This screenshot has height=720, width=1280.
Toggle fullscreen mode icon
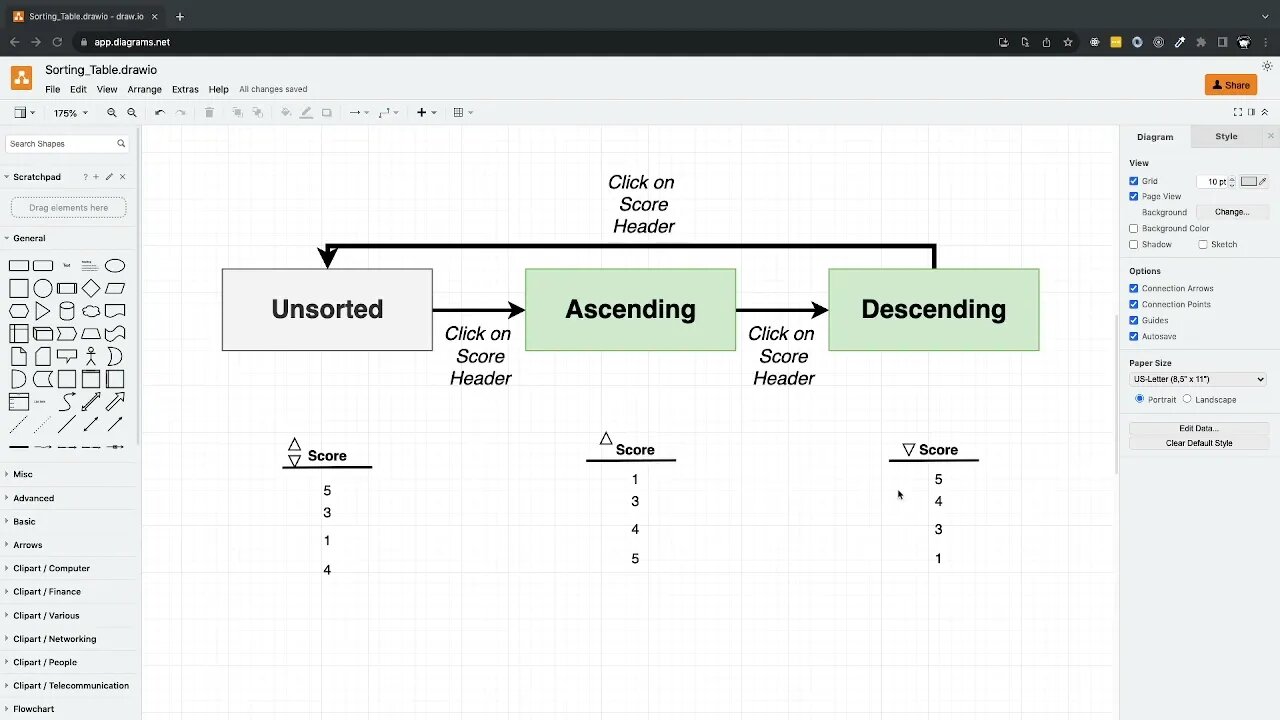coord(1238,112)
